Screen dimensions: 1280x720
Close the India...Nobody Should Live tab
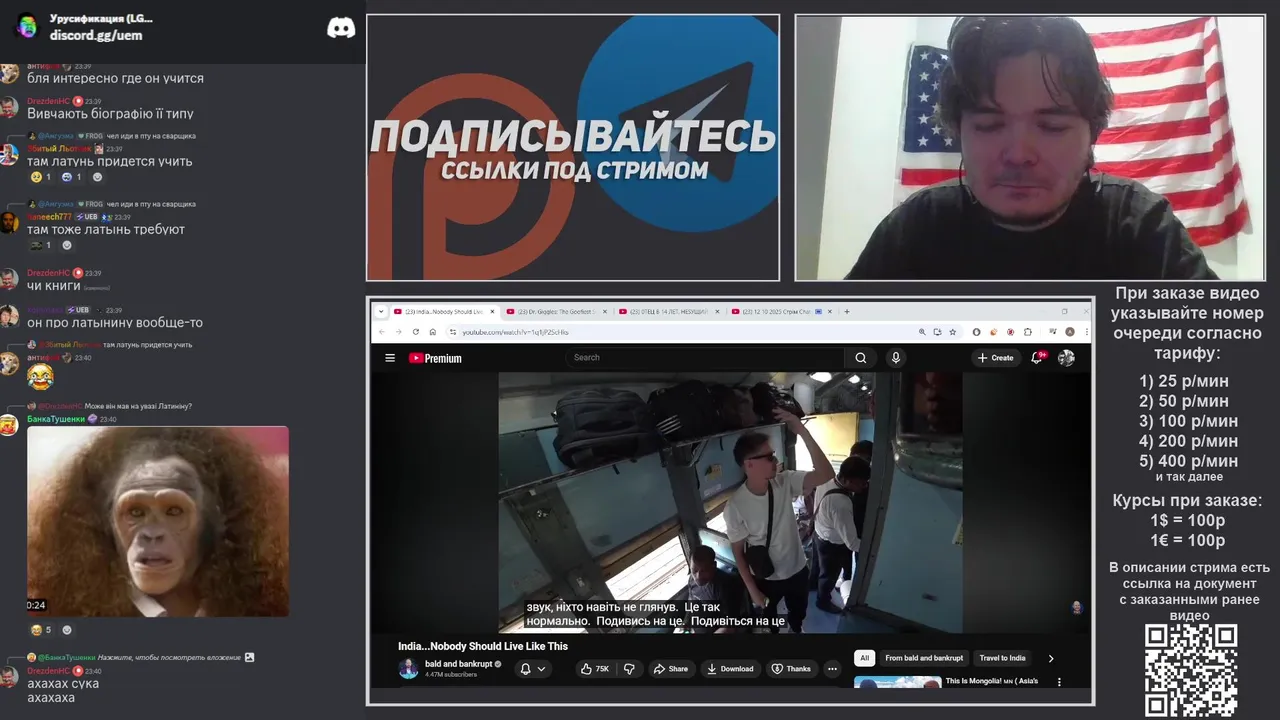492,311
